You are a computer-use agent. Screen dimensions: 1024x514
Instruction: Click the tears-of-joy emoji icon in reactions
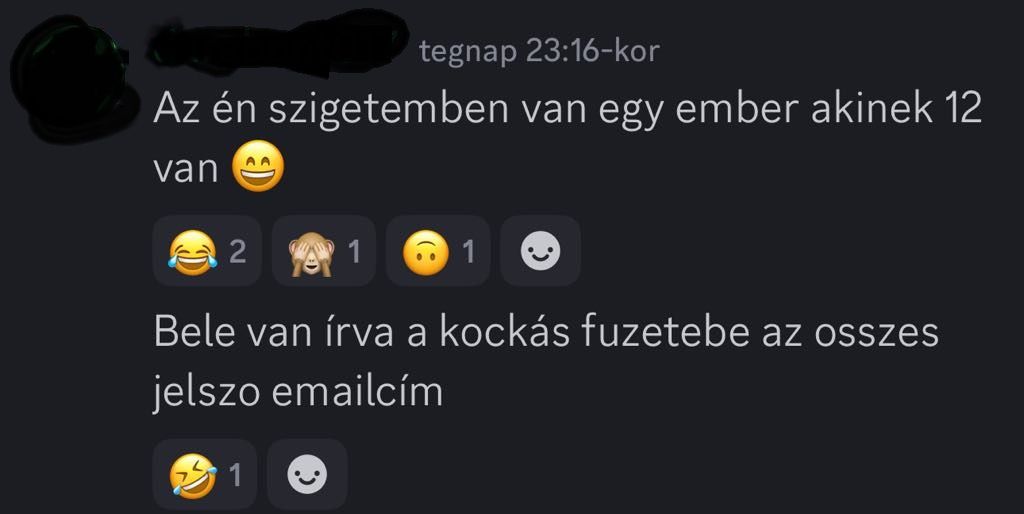click(193, 252)
